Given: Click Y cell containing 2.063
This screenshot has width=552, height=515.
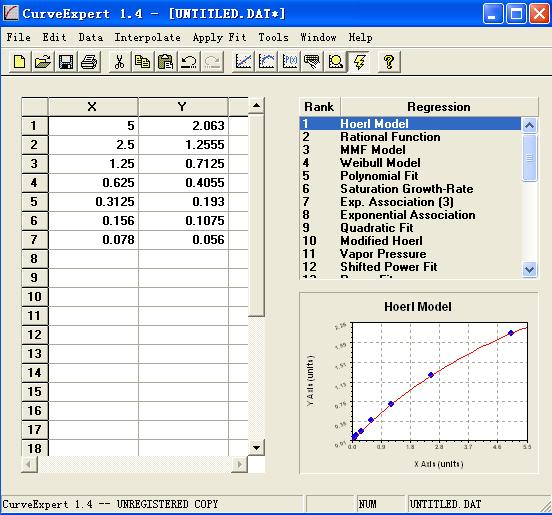Looking at the screenshot, I should (x=183, y=126).
